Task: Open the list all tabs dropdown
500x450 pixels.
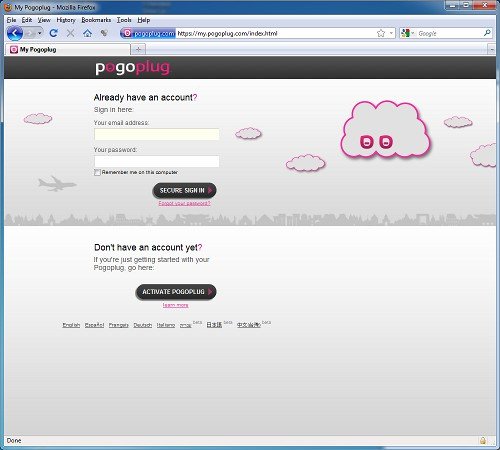Action: point(492,50)
